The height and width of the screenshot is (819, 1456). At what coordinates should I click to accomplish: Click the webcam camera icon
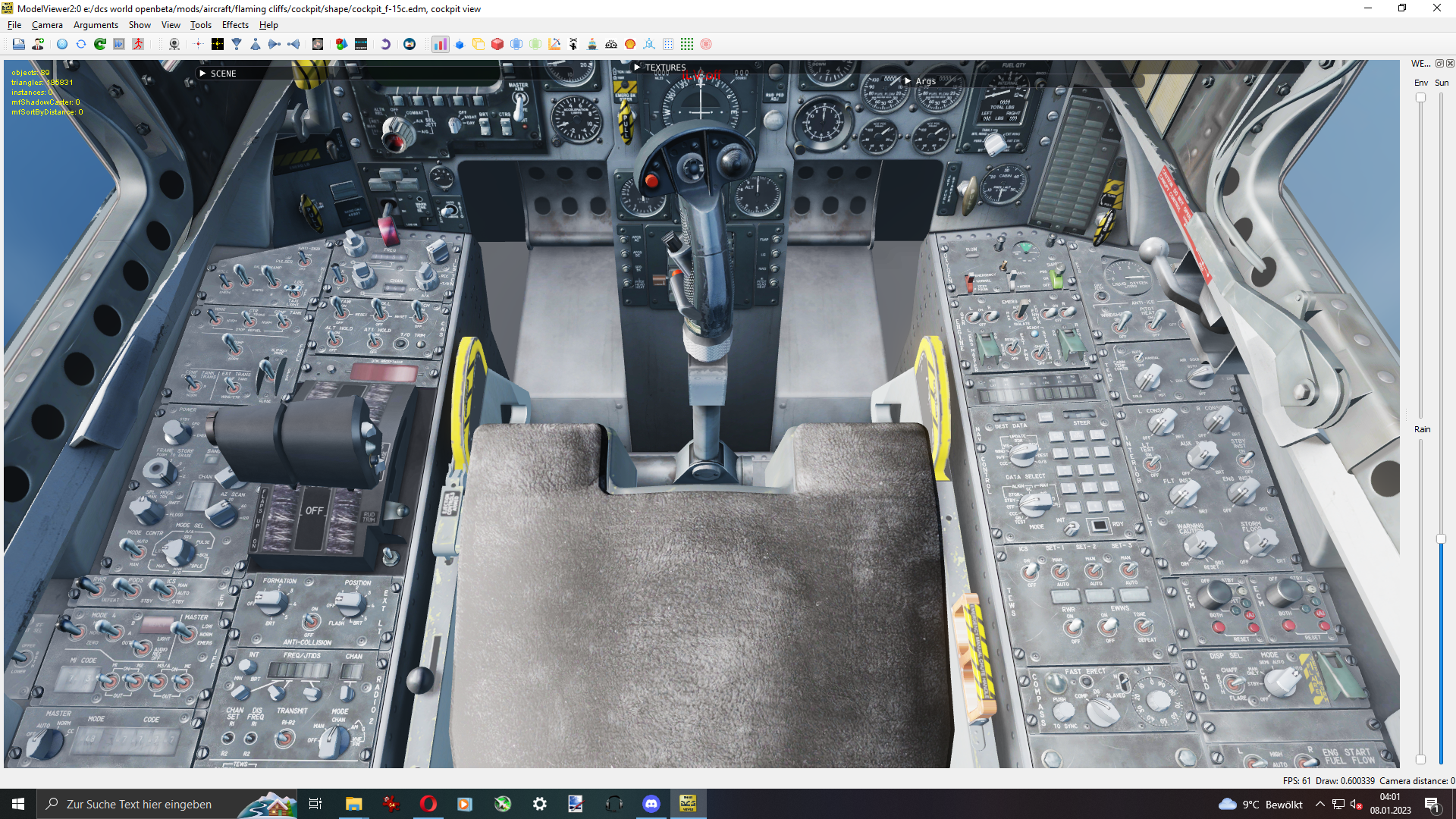pos(174,44)
